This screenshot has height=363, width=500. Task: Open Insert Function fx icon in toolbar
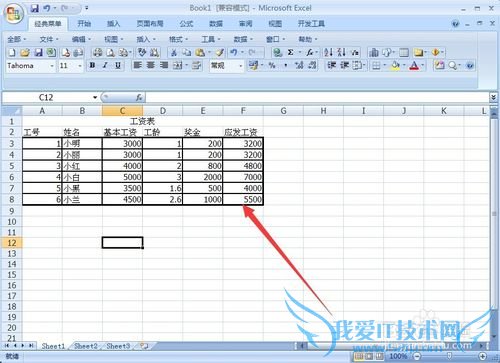(x=310, y=52)
